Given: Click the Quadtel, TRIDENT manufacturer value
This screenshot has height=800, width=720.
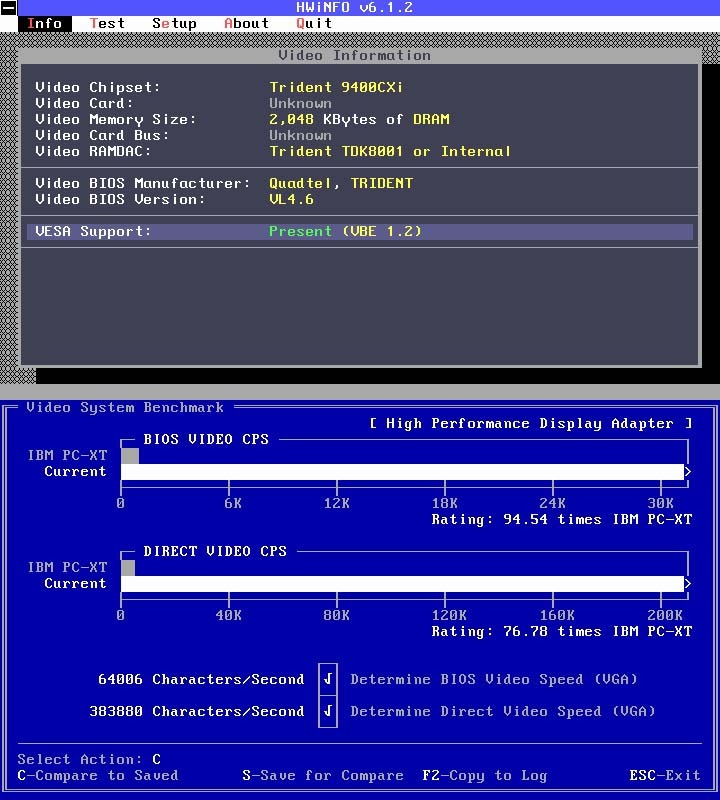Looking at the screenshot, I should tap(341, 183).
